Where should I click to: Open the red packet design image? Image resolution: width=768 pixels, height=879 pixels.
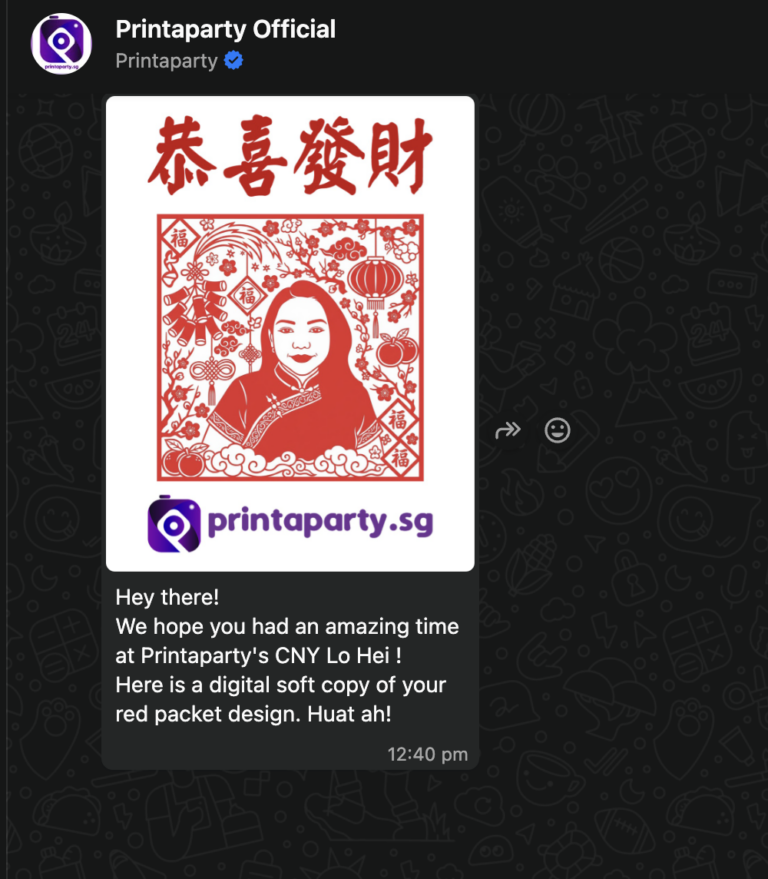pyautogui.click(x=290, y=334)
